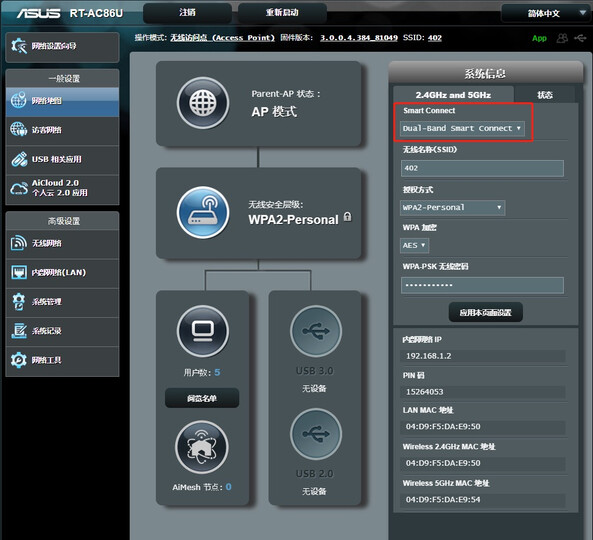593x540 pixels.
Task: Open the Smart Connect dropdown
Action: [462, 129]
